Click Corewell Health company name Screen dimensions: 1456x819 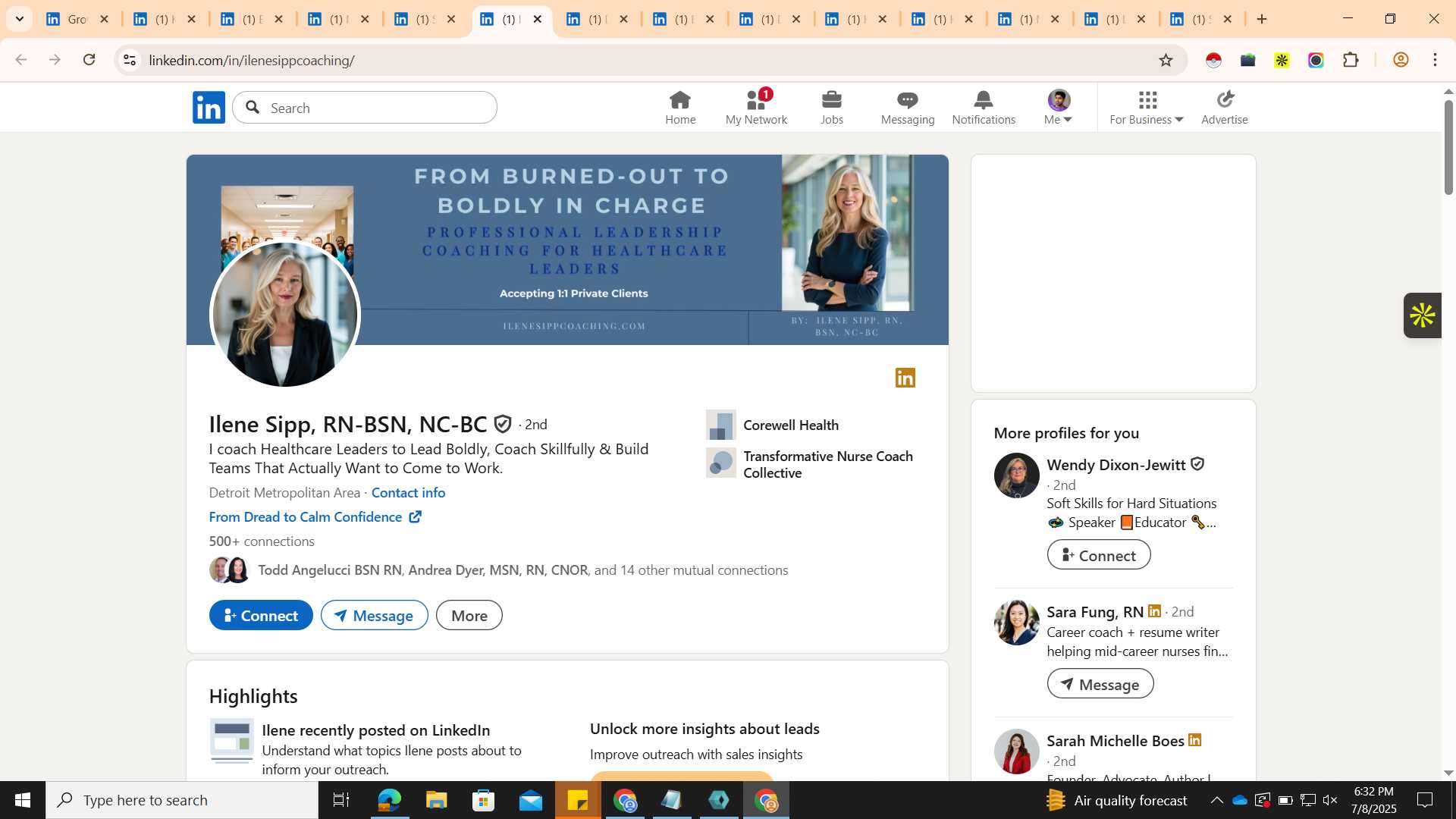click(x=791, y=425)
